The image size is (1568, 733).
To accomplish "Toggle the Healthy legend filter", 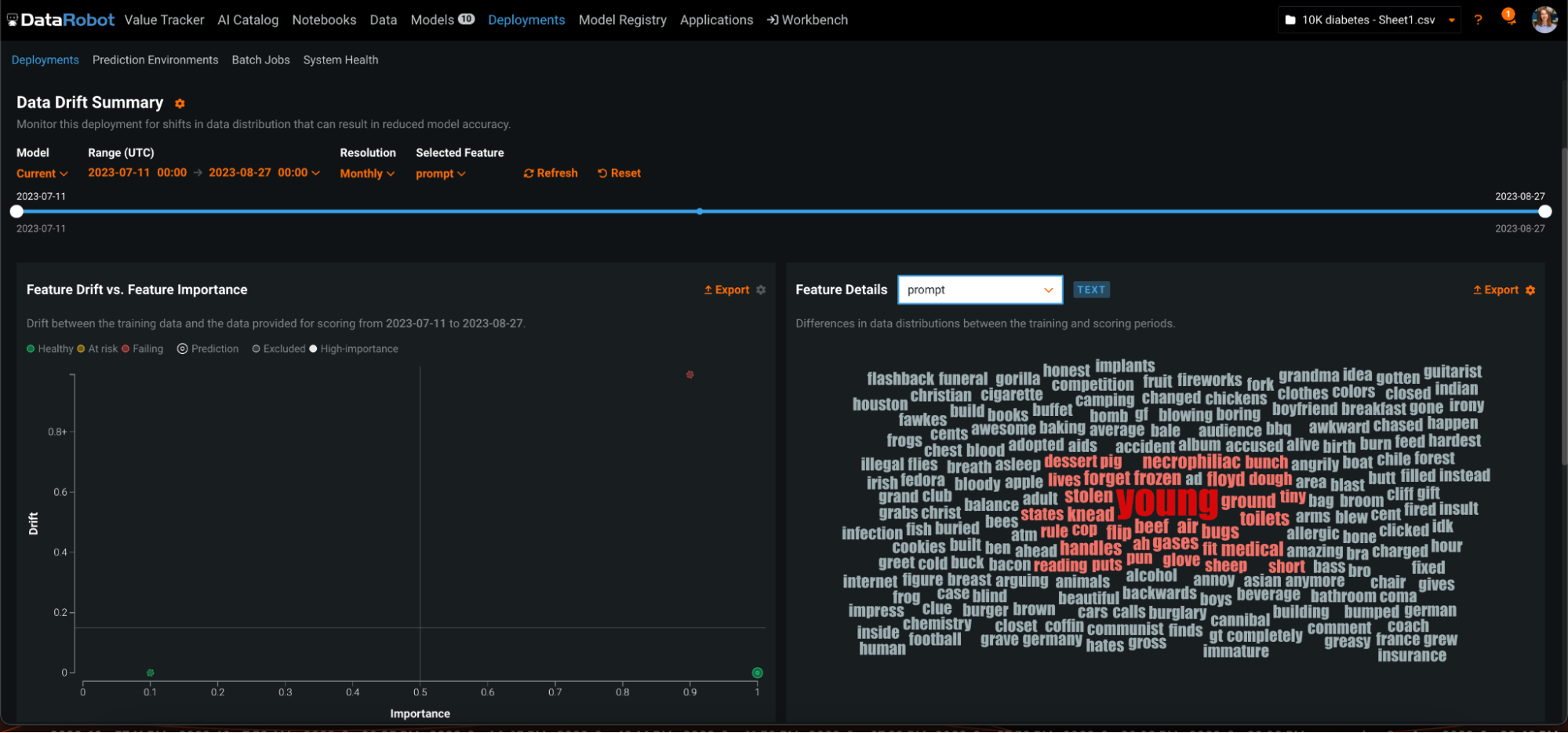I will tap(49, 349).
